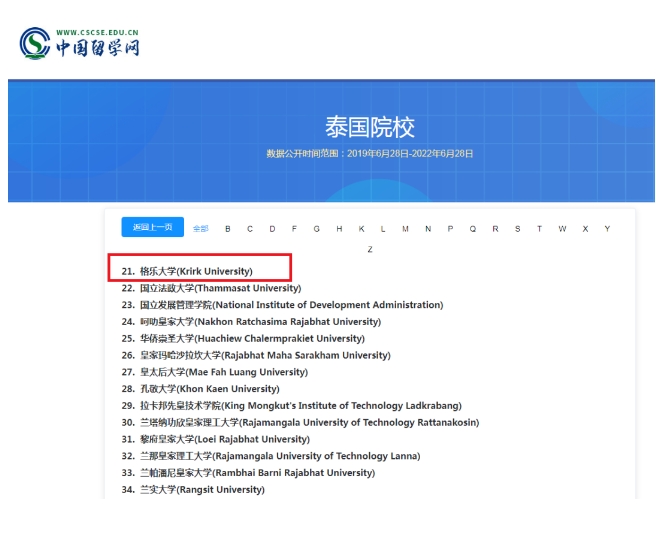Filter universities by letter R
Screen dimensions: 656x559
[495, 229]
